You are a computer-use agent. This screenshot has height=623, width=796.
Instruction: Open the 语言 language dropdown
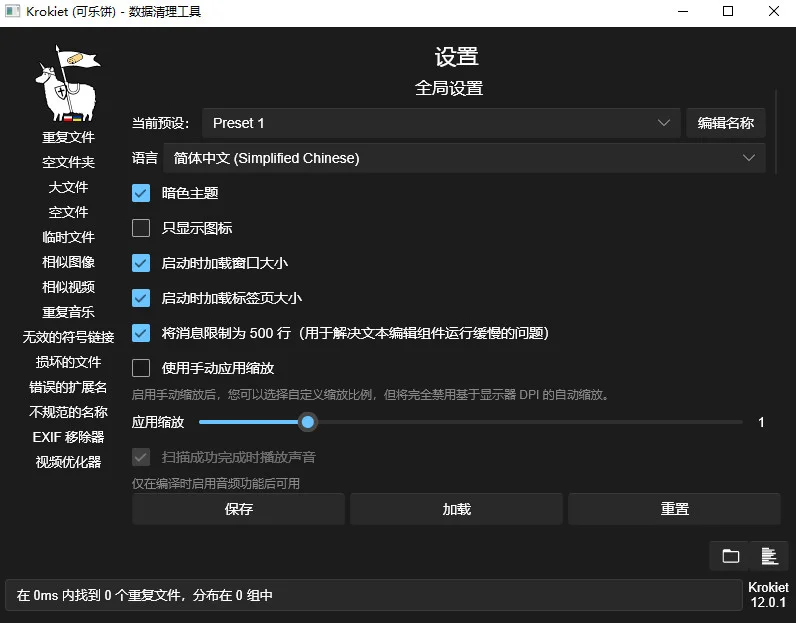(464, 158)
